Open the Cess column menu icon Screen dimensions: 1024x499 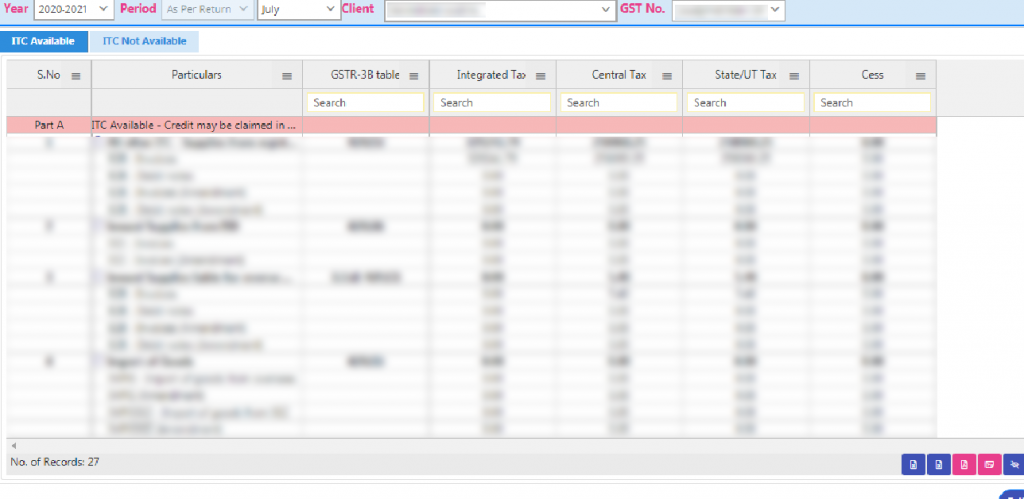(x=920, y=76)
